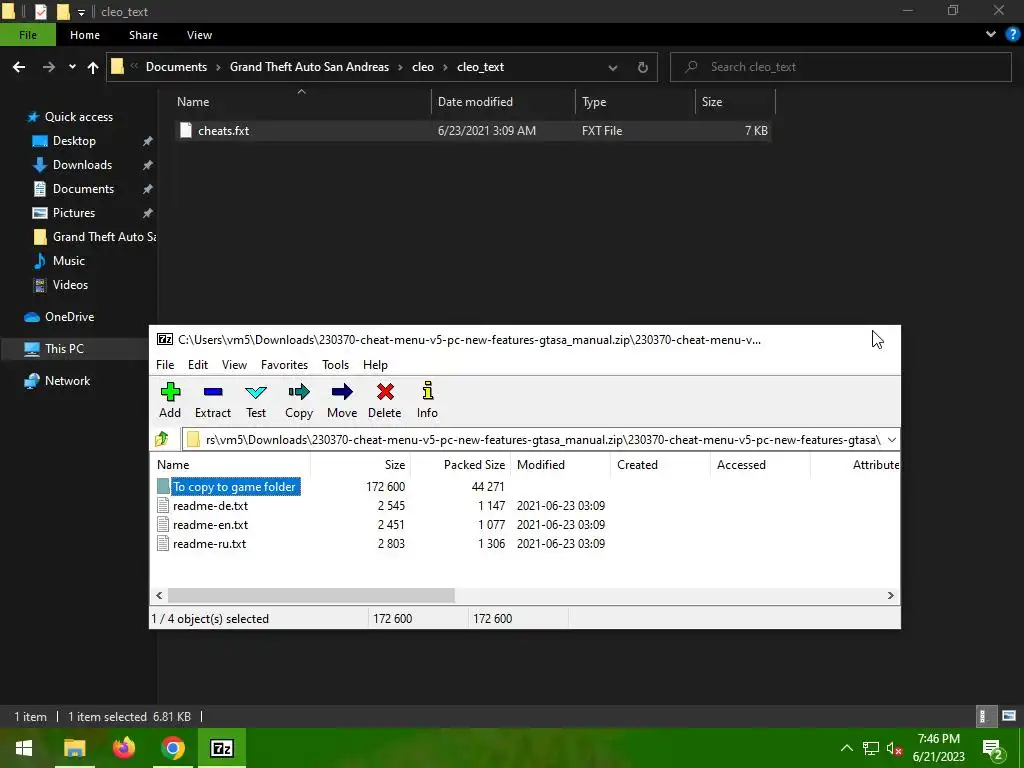Open Firefox from the taskbar
This screenshot has height=768, width=1024.
123,748
